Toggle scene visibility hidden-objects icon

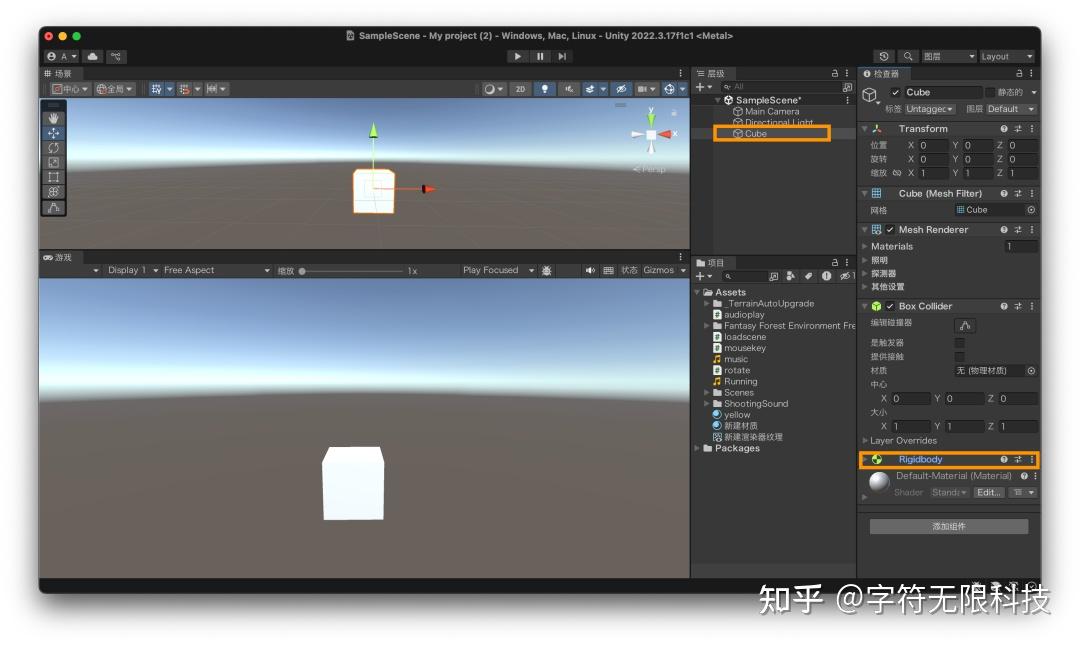(x=621, y=89)
